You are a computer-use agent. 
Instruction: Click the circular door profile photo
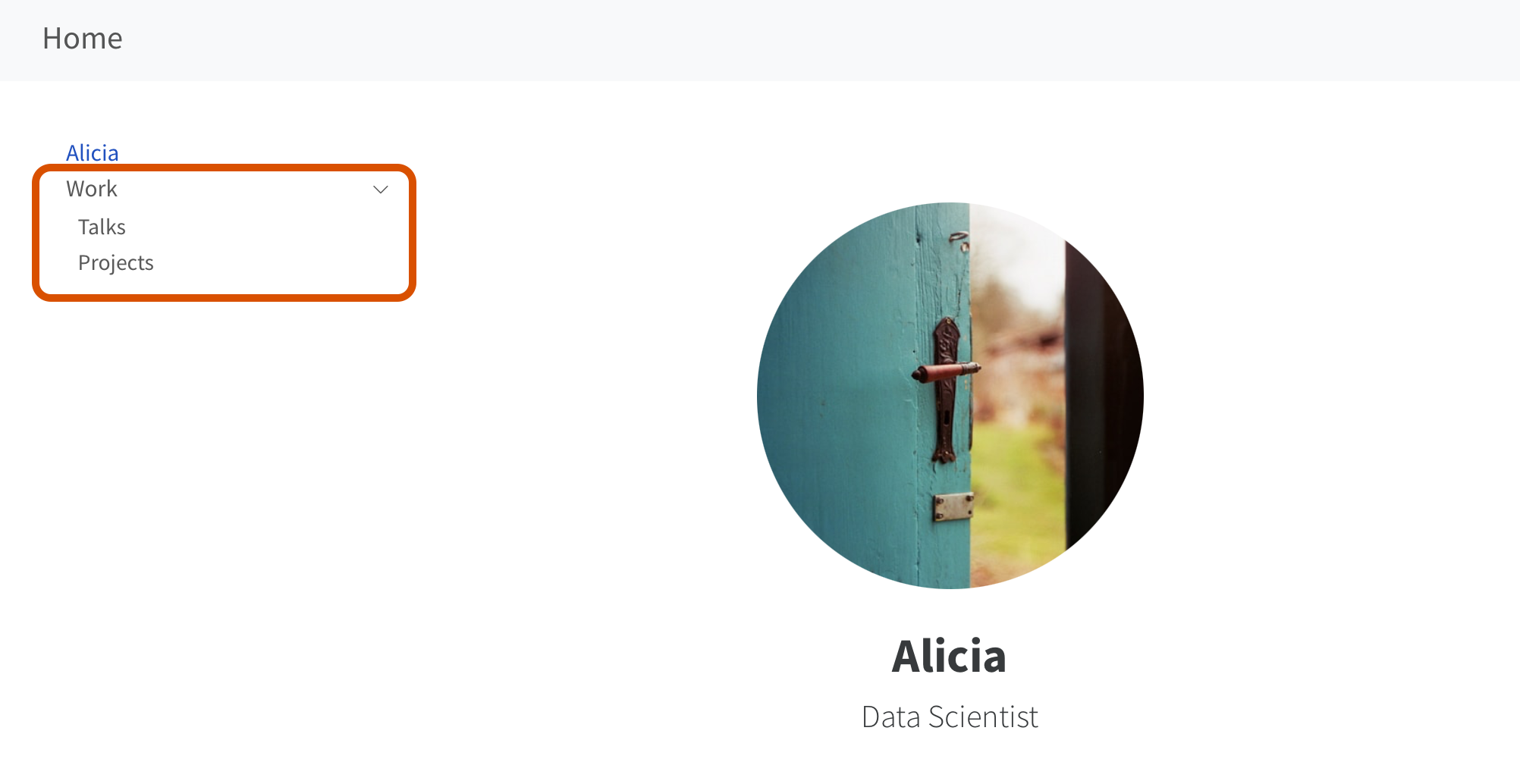[950, 395]
